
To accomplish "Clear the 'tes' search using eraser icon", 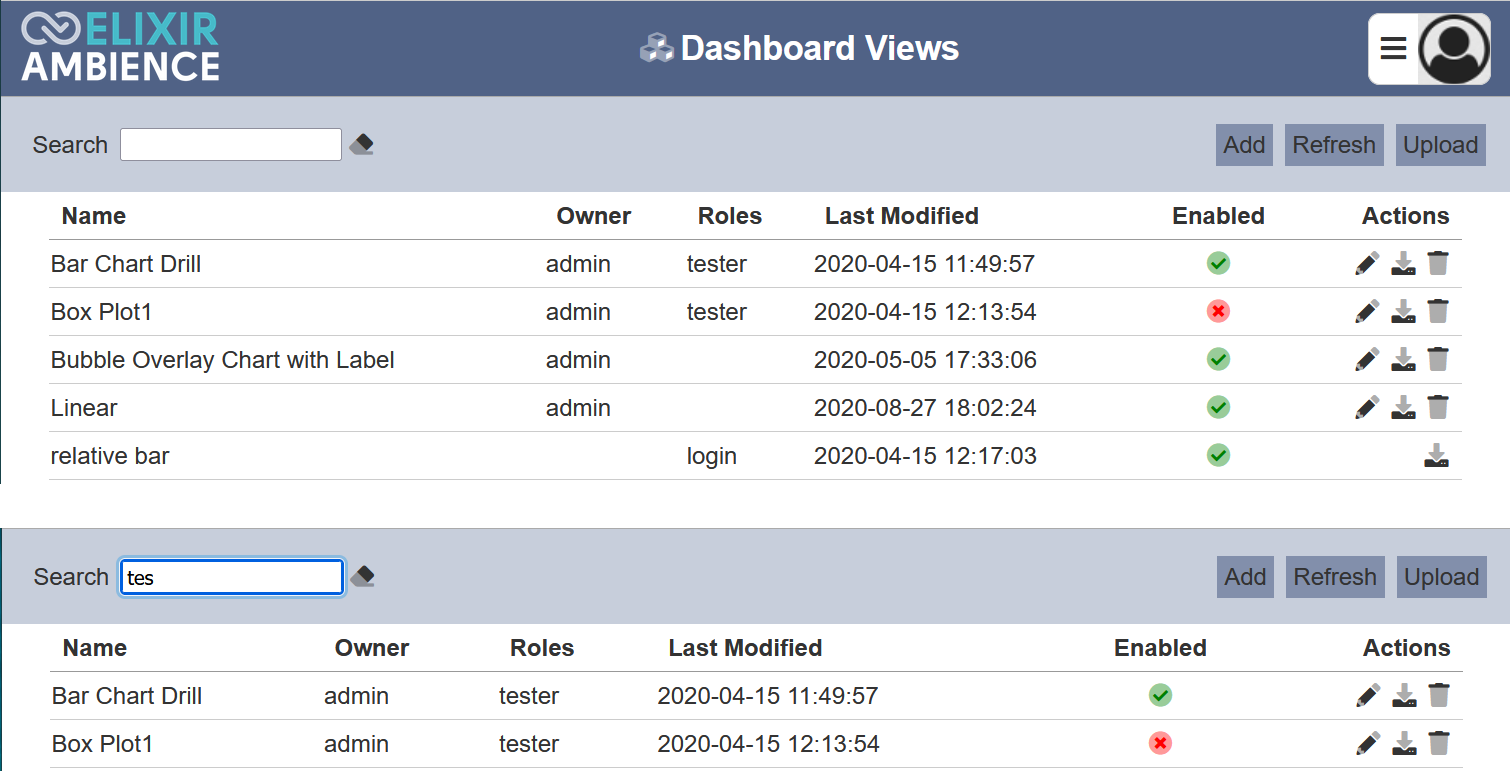I will (x=363, y=577).
